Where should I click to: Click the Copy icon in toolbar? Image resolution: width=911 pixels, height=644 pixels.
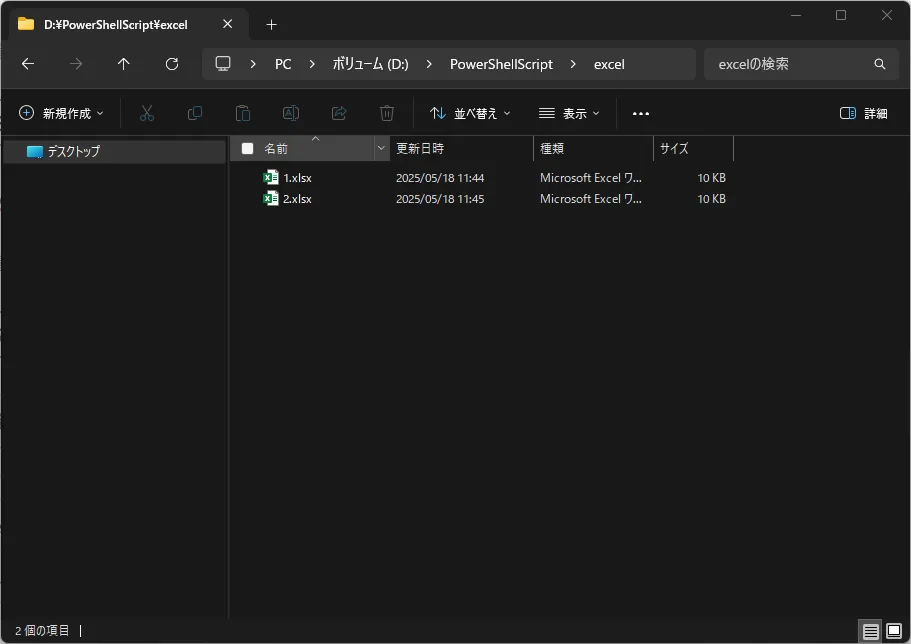coord(195,113)
